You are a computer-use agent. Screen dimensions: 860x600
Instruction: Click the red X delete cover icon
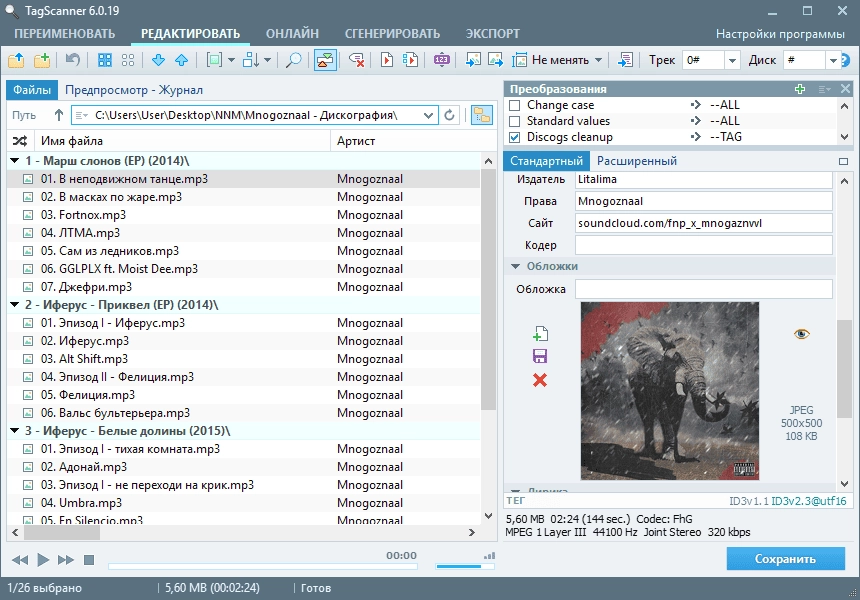[x=540, y=380]
